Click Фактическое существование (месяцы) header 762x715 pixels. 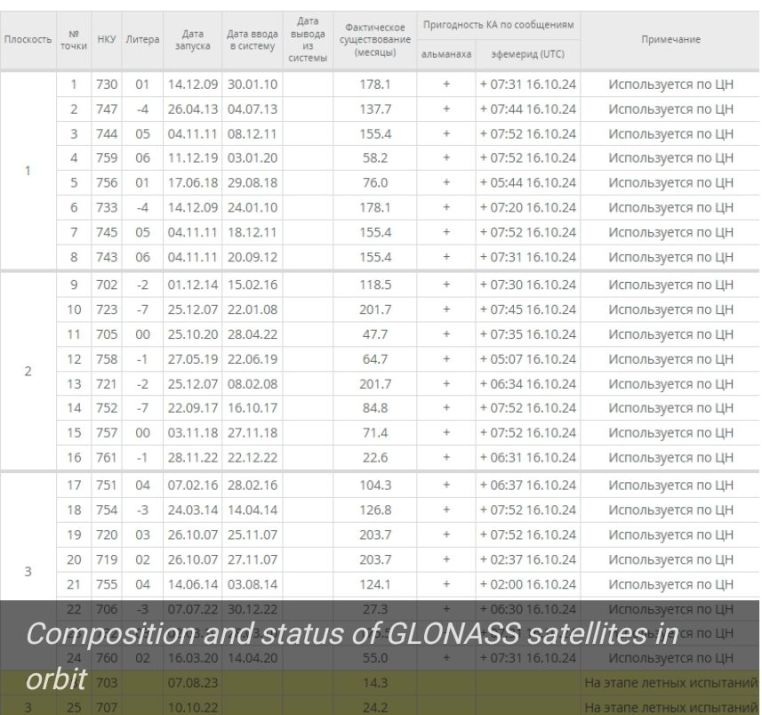[372, 39]
